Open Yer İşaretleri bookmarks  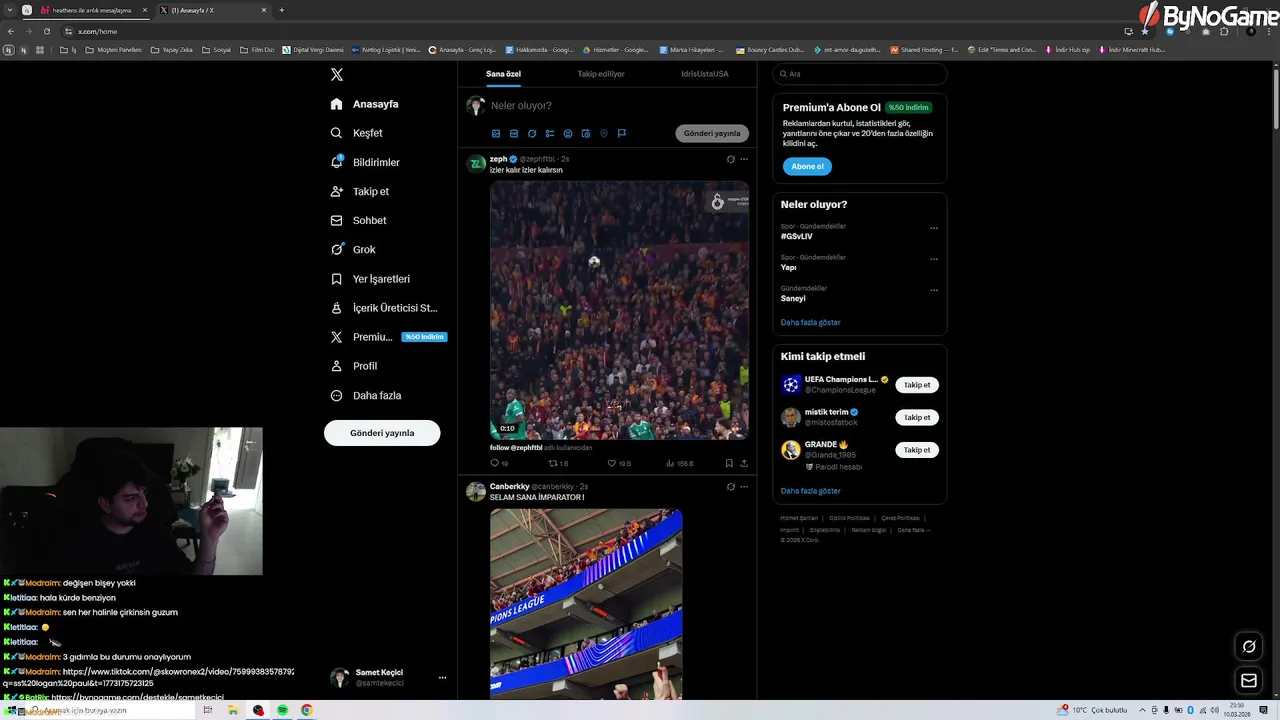pos(370,279)
